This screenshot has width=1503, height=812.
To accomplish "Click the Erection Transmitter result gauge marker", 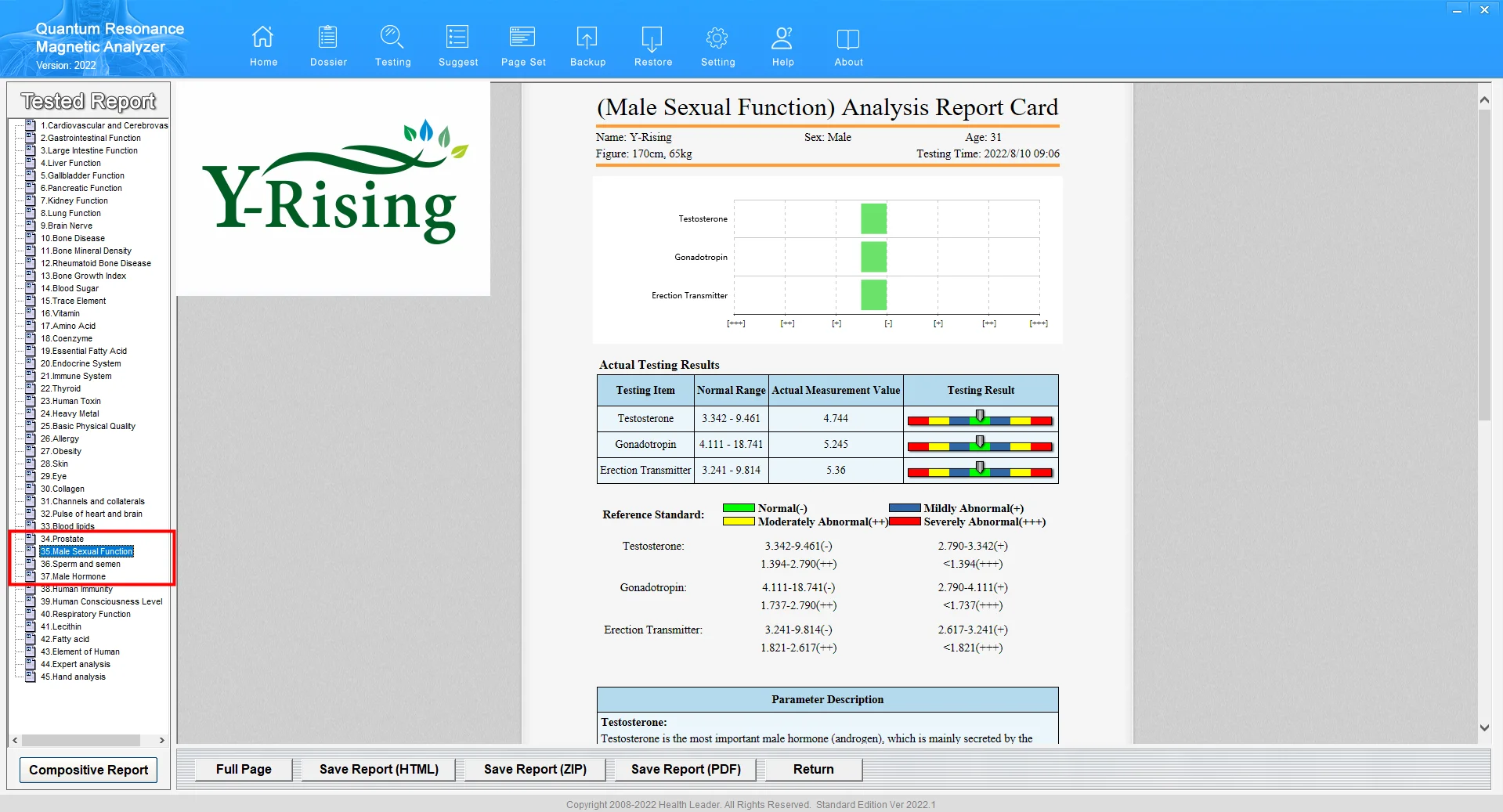I will pyautogui.click(x=980, y=467).
